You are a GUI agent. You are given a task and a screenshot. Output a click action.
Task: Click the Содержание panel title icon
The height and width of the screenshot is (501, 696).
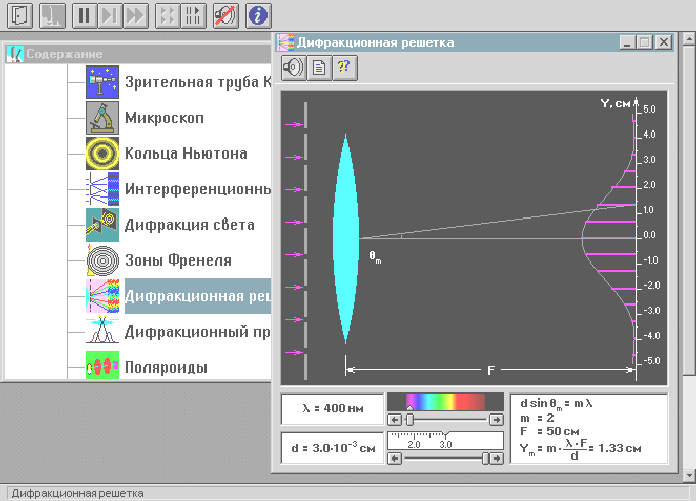(15, 54)
